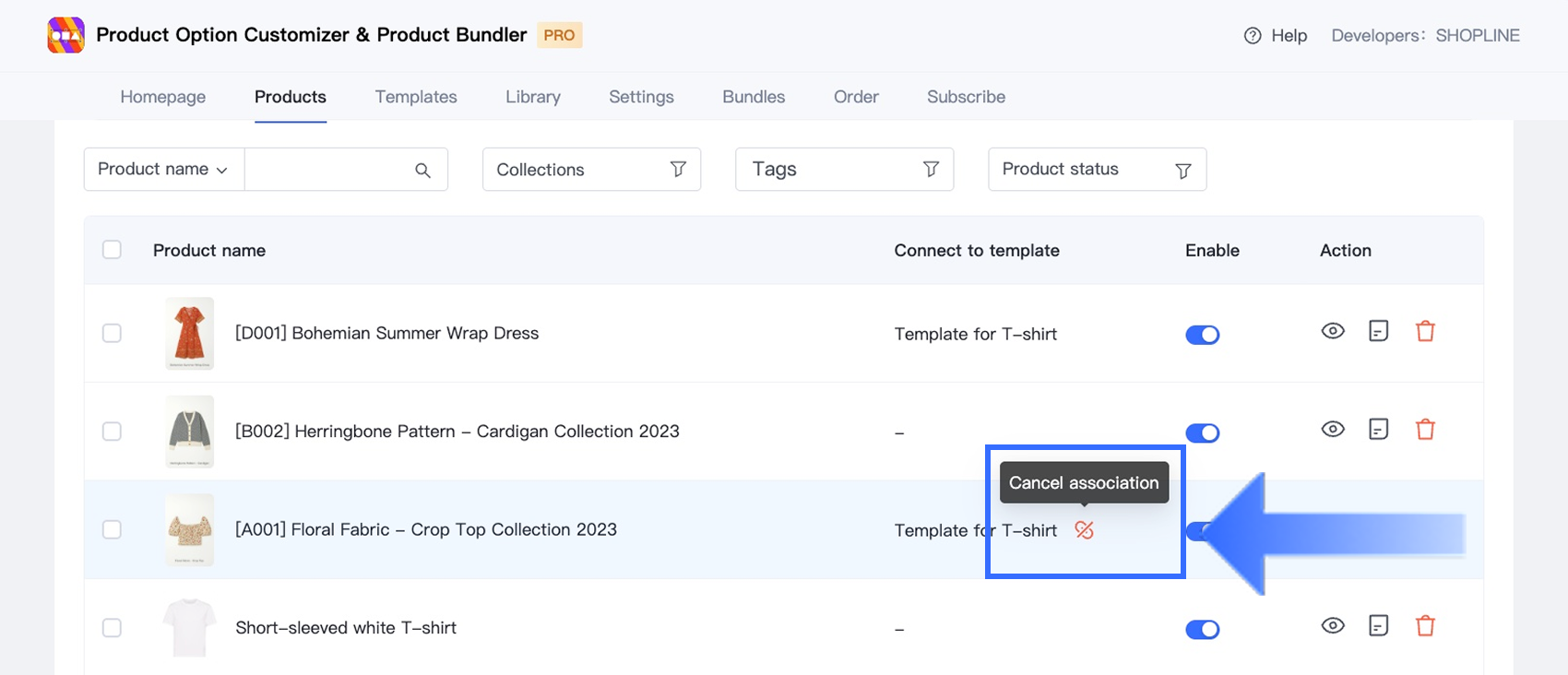The width and height of the screenshot is (1568, 675).
Task: Preview the Herringbone Pattern Cardigan product
Action: coord(1333,430)
